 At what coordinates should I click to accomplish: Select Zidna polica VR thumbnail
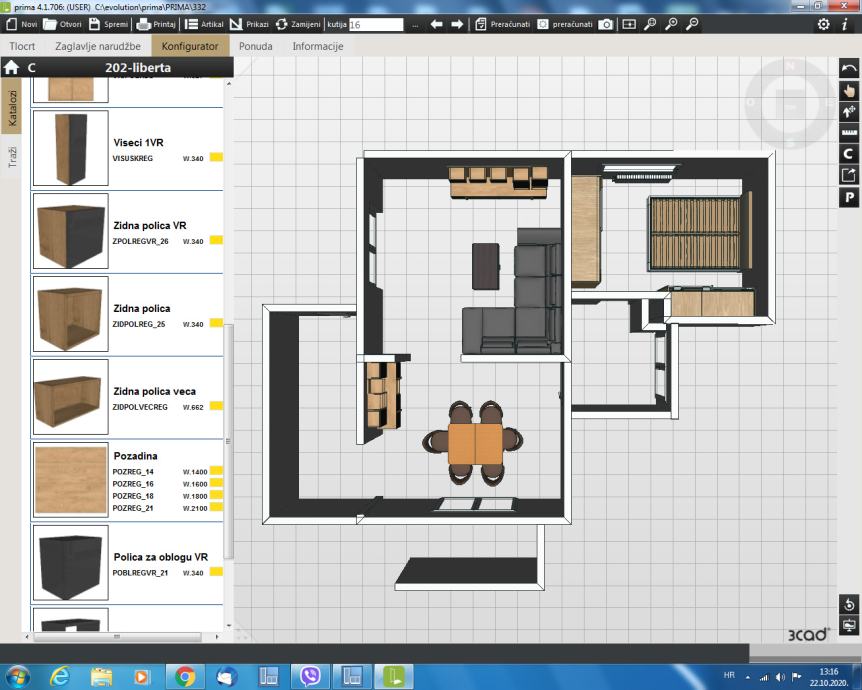point(70,231)
